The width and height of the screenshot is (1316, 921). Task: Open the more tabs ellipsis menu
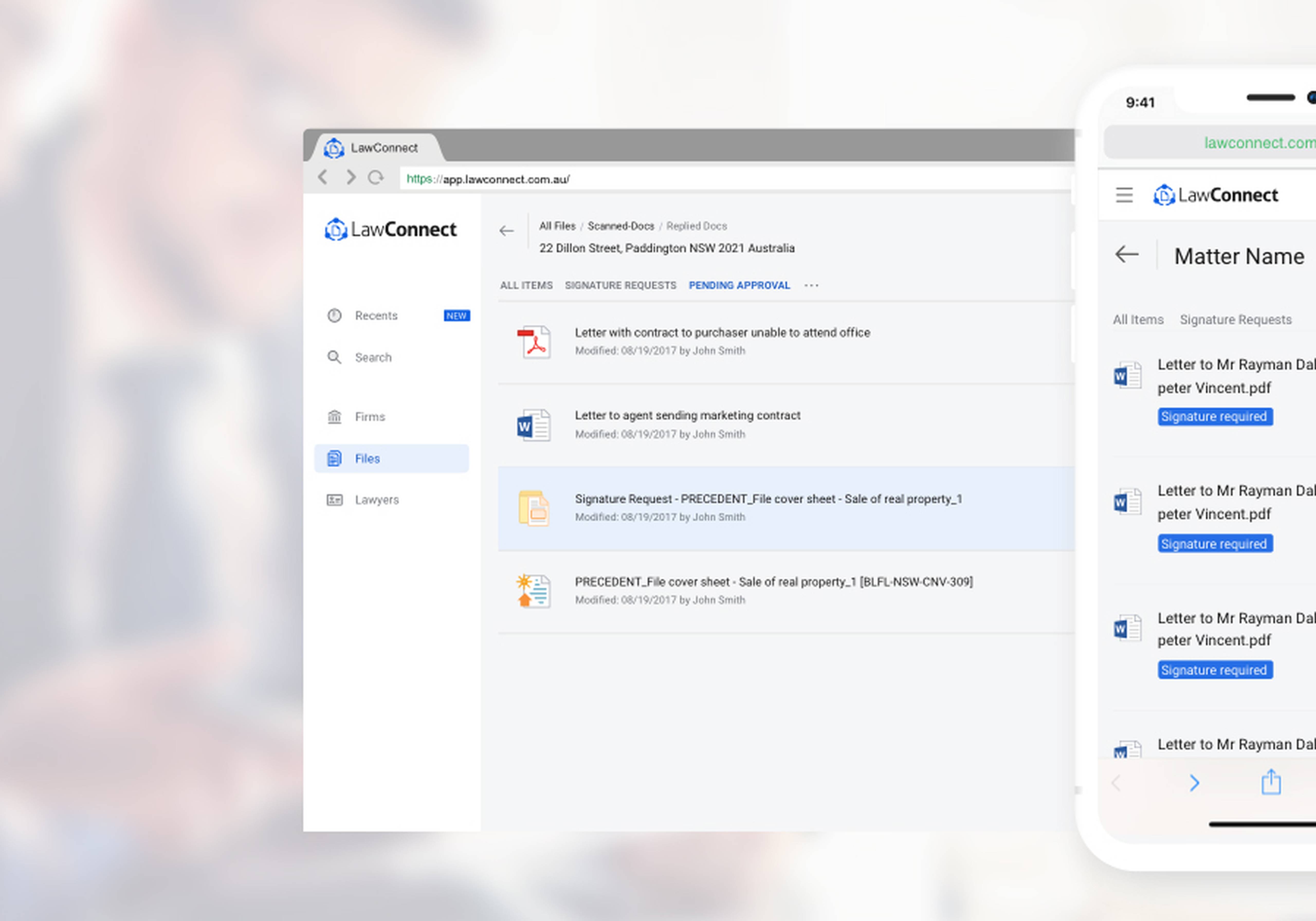812,285
